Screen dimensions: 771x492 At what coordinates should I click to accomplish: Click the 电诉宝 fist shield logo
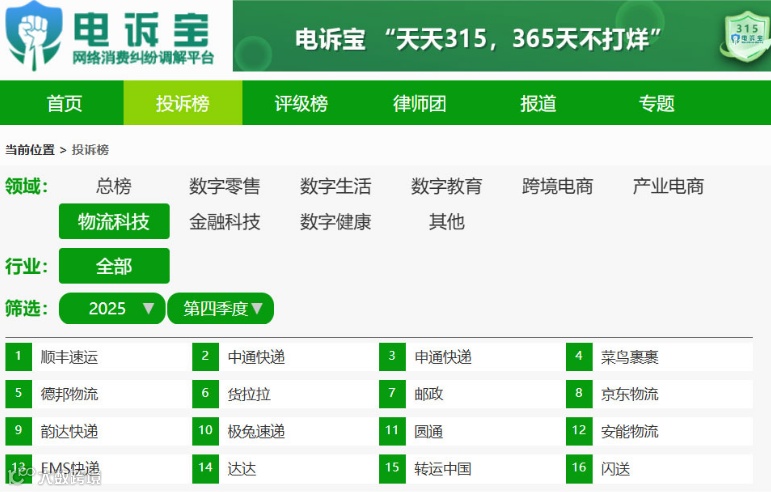[33, 36]
